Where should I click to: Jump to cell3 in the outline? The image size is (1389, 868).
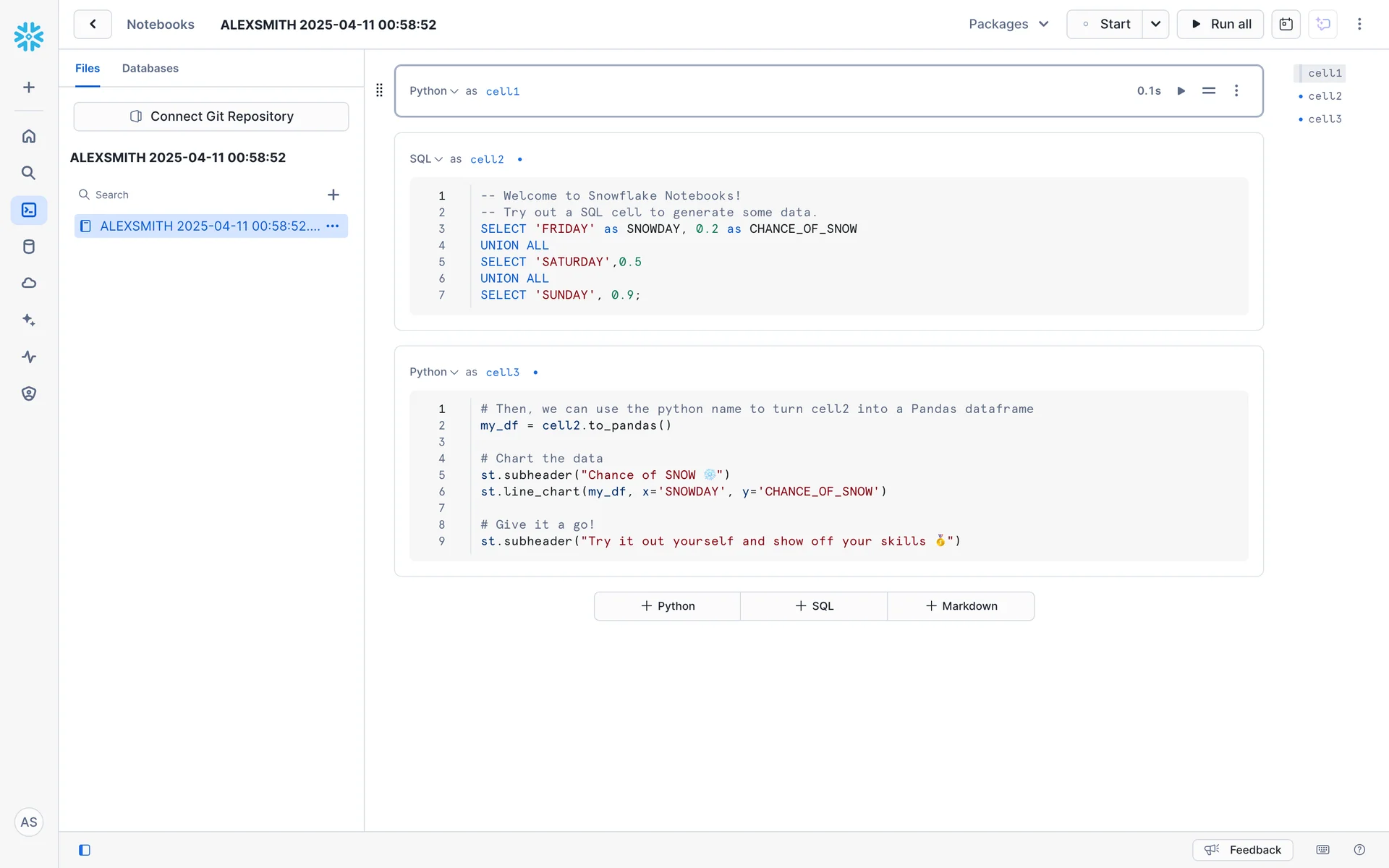pos(1324,119)
